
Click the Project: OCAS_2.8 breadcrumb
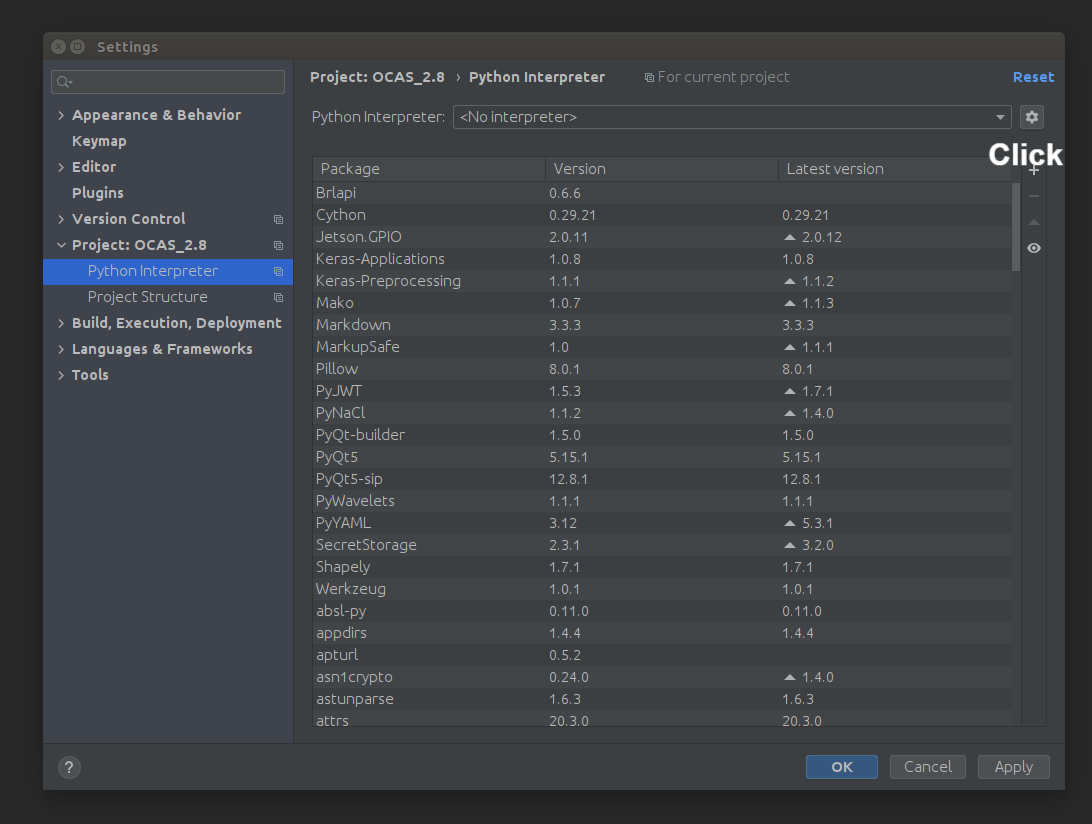coord(377,77)
